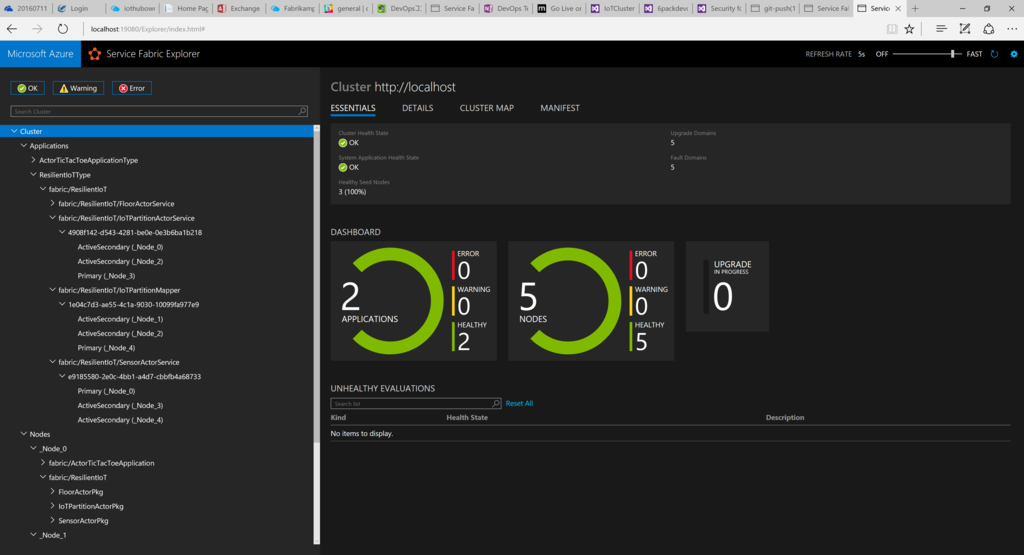Click the Reset All link

[x=519, y=404]
